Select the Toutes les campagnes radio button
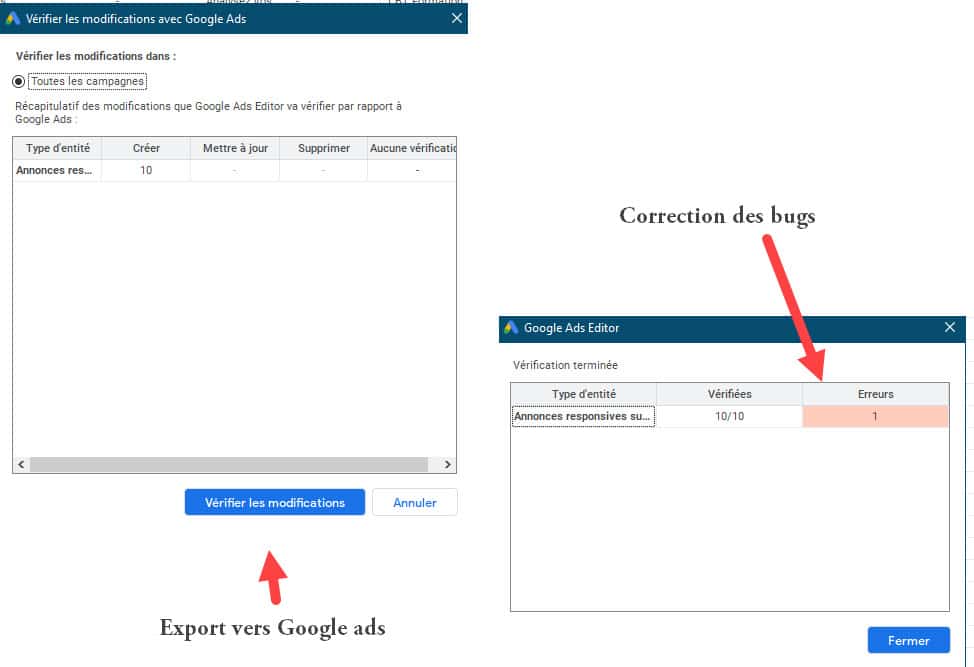974x667 pixels. tap(19, 81)
